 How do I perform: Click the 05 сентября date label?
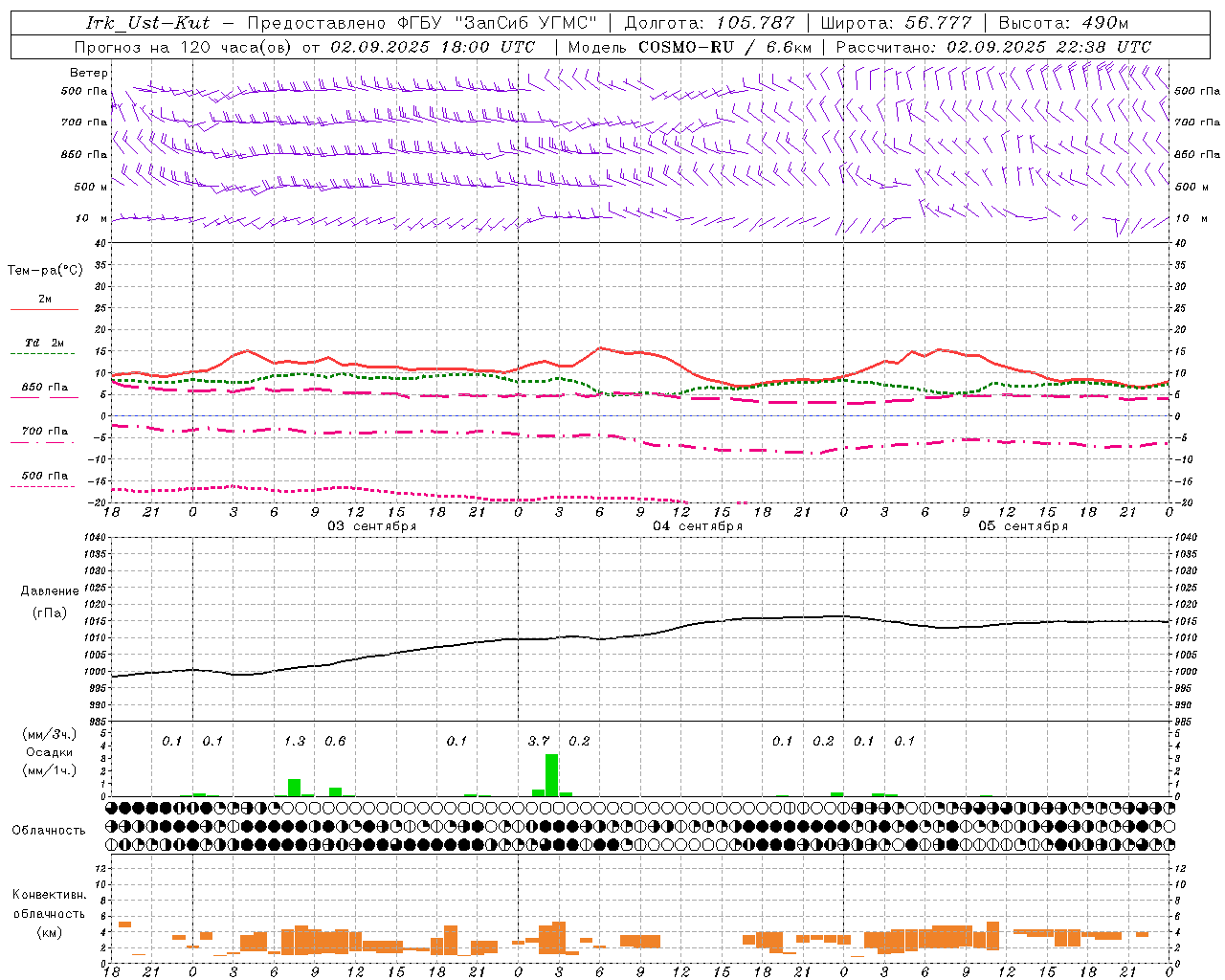coord(1023,526)
